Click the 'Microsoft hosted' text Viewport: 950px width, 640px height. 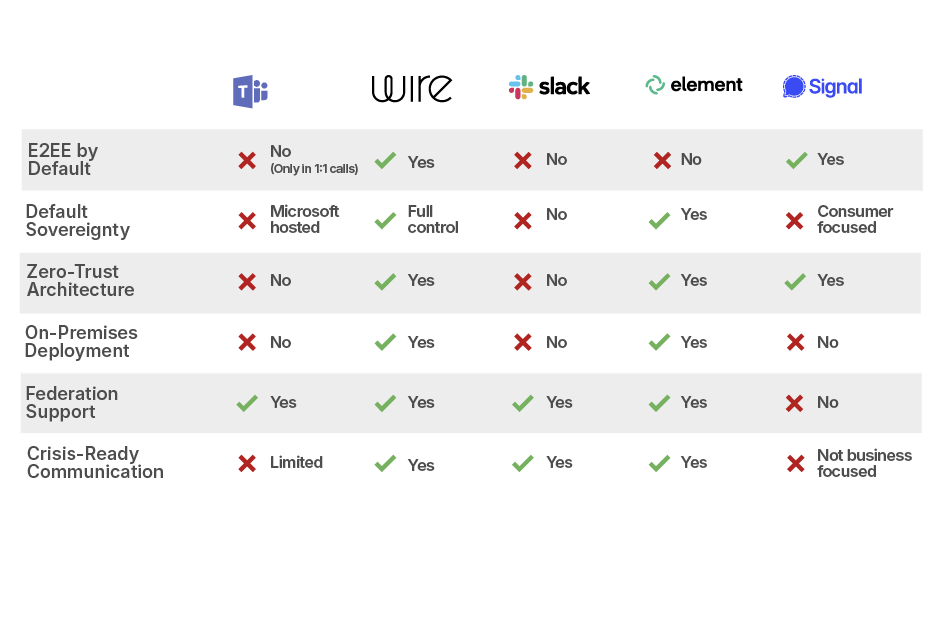[x=304, y=219]
